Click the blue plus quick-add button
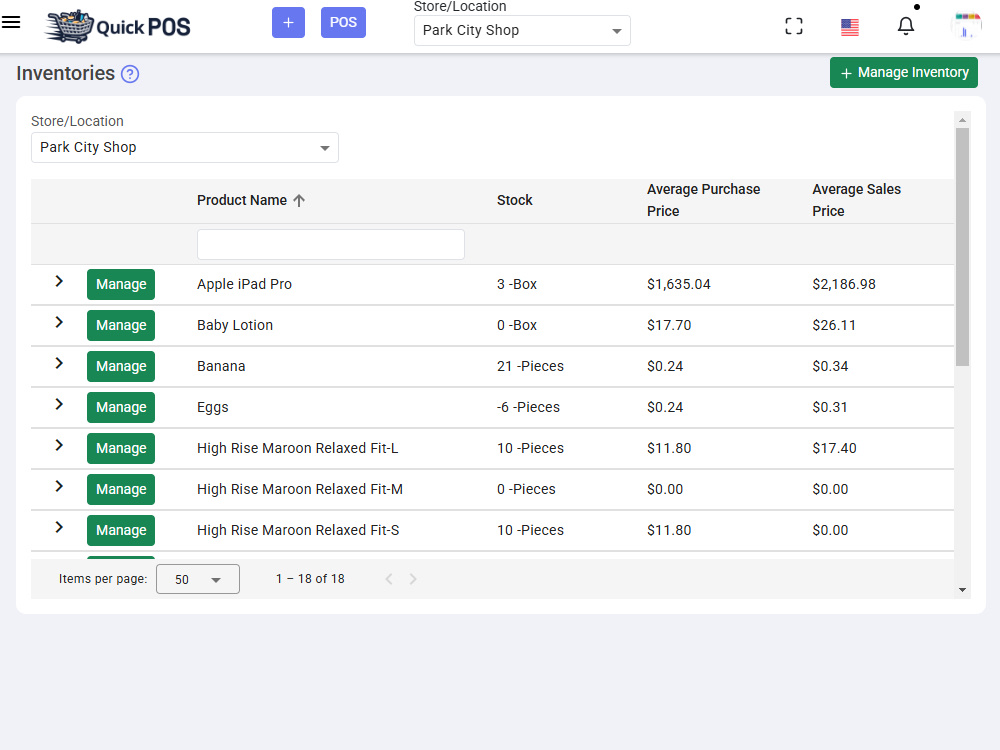 [x=288, y=22]
